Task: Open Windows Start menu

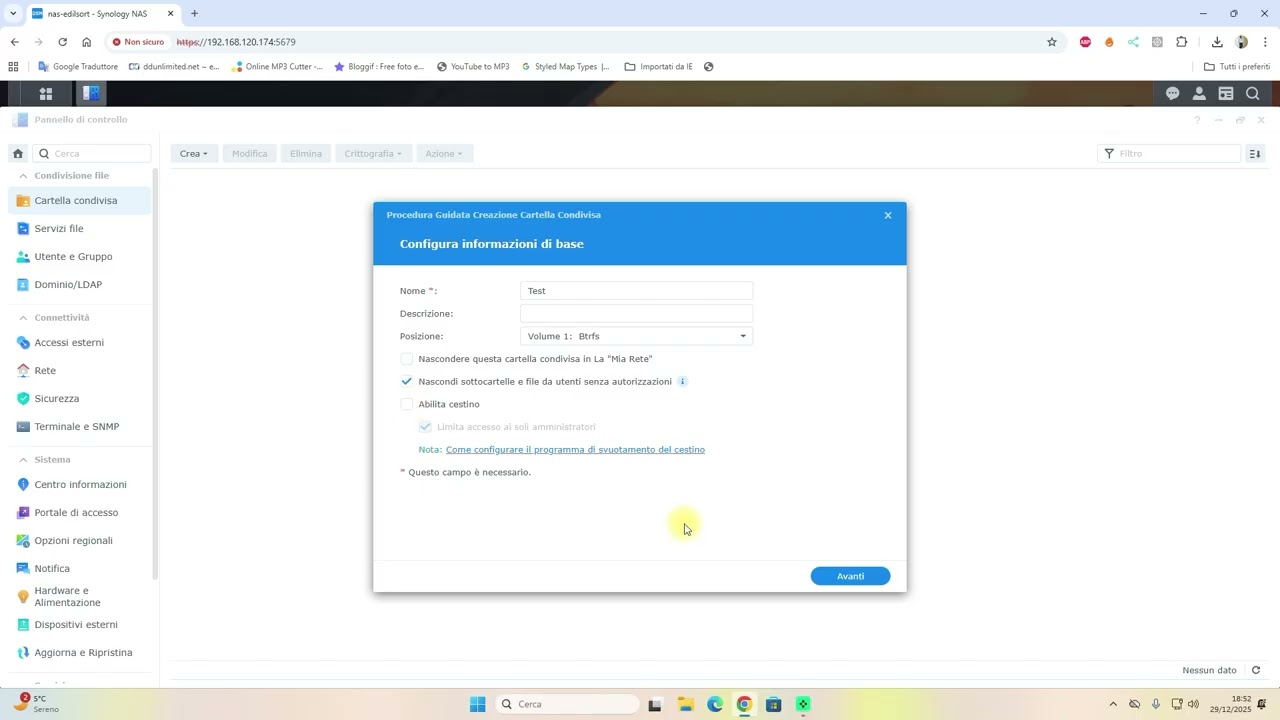Action: [478, 704]
